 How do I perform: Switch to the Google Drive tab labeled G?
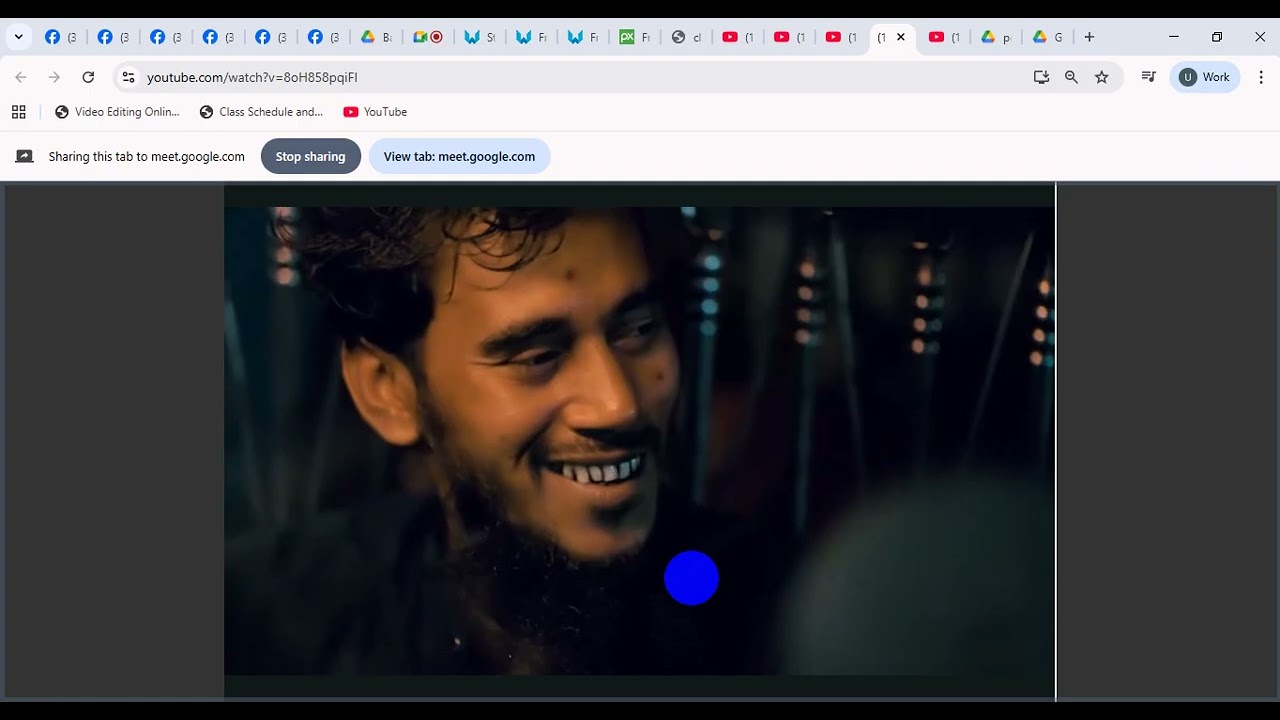click(1047, 37)
